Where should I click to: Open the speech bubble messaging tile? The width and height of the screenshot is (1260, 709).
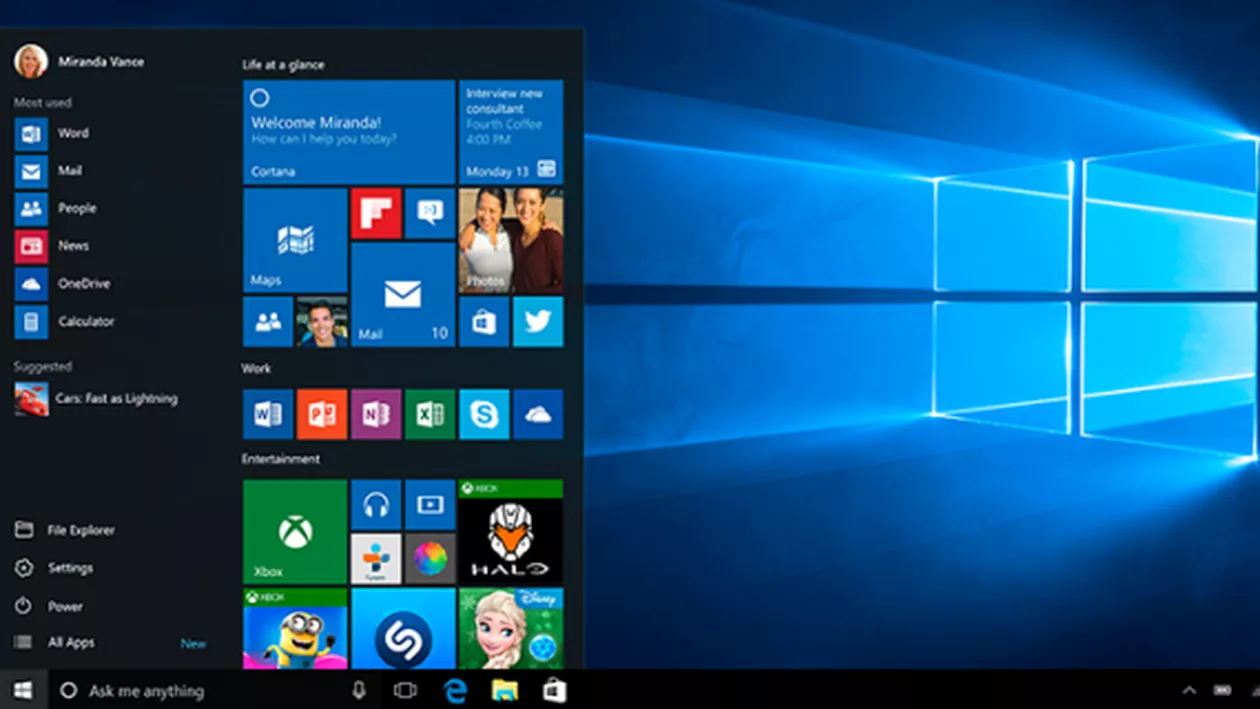(430, 213)
